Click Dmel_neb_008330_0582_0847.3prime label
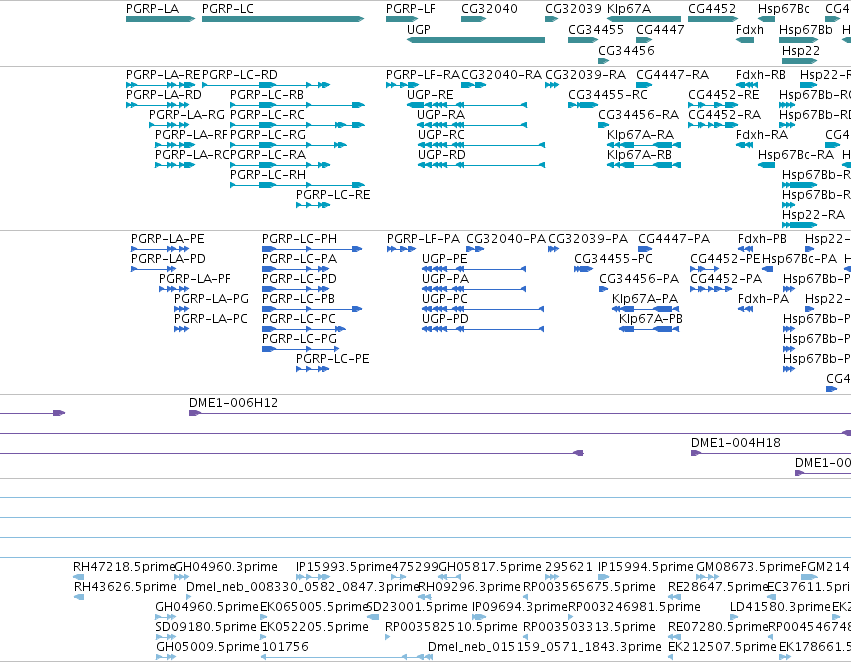Screen dimensions: 851x662 302,587
